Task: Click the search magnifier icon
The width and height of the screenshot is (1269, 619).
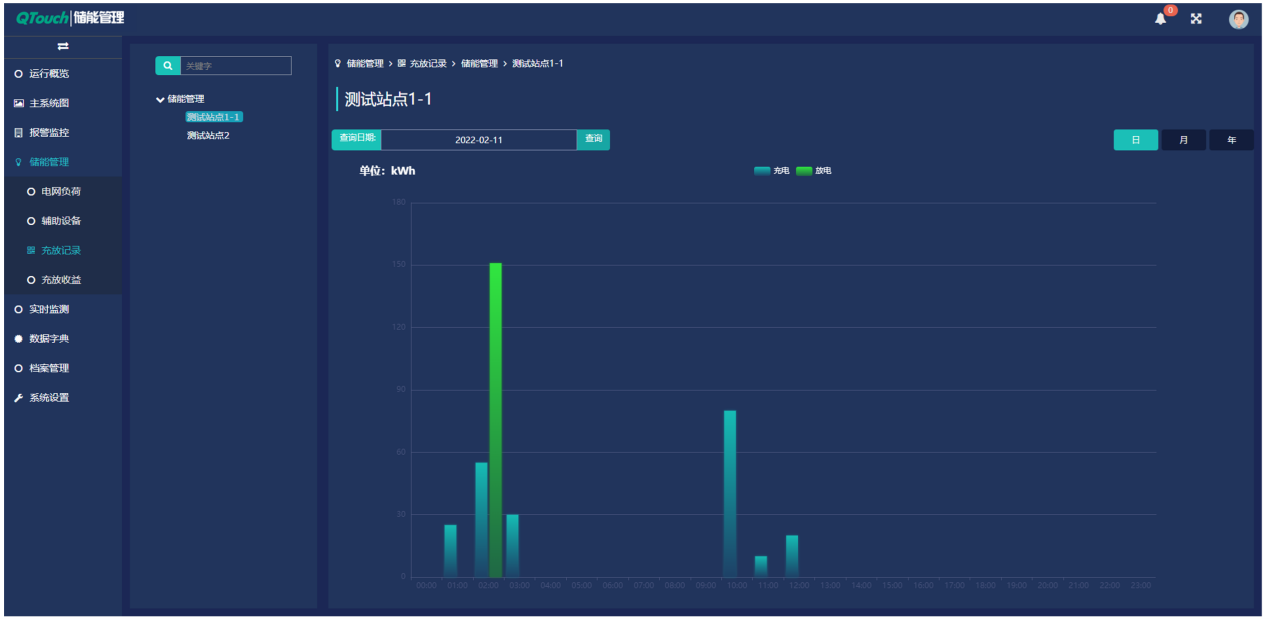Action: 168,66
